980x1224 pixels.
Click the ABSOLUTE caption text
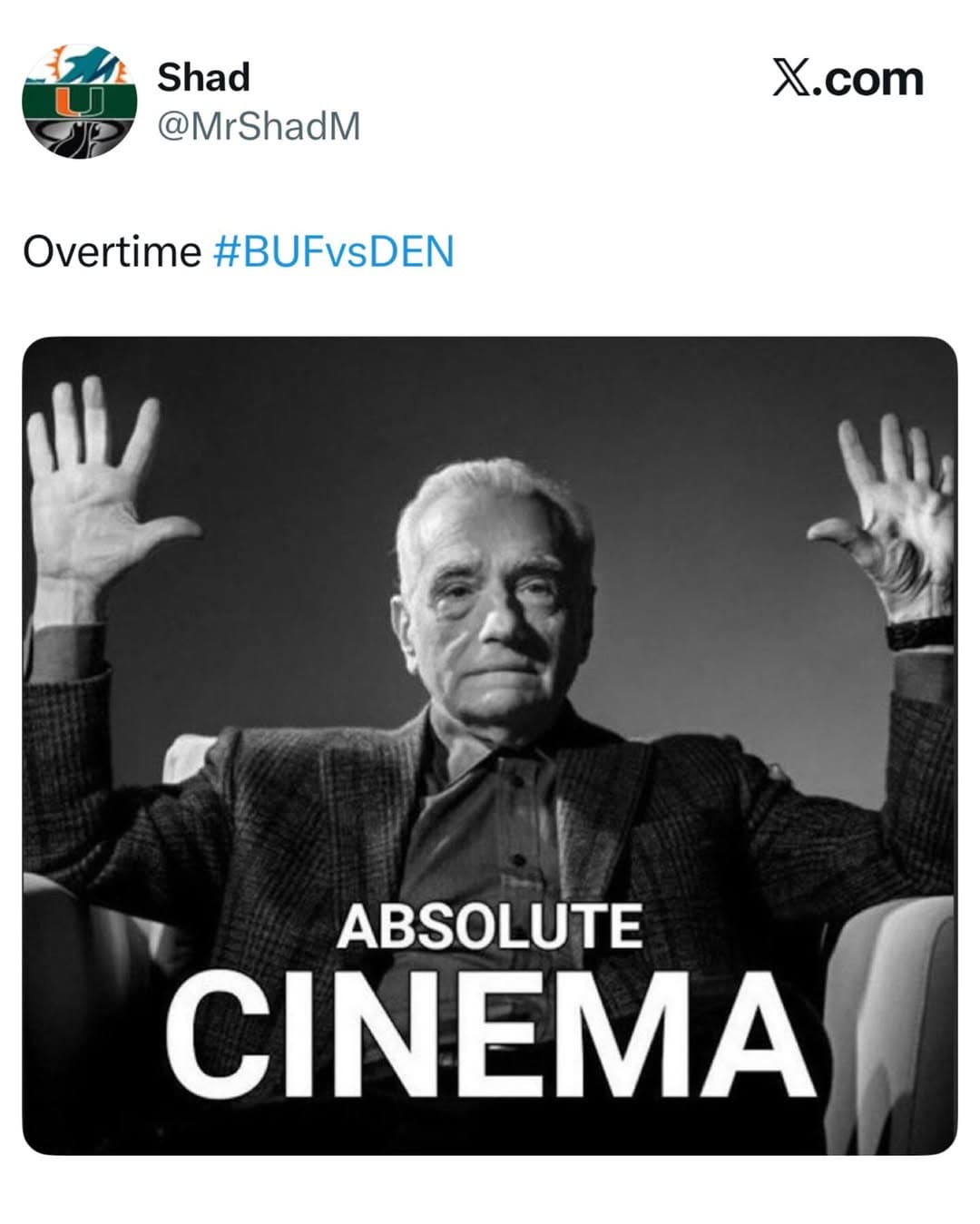click(x=488, y=925)
